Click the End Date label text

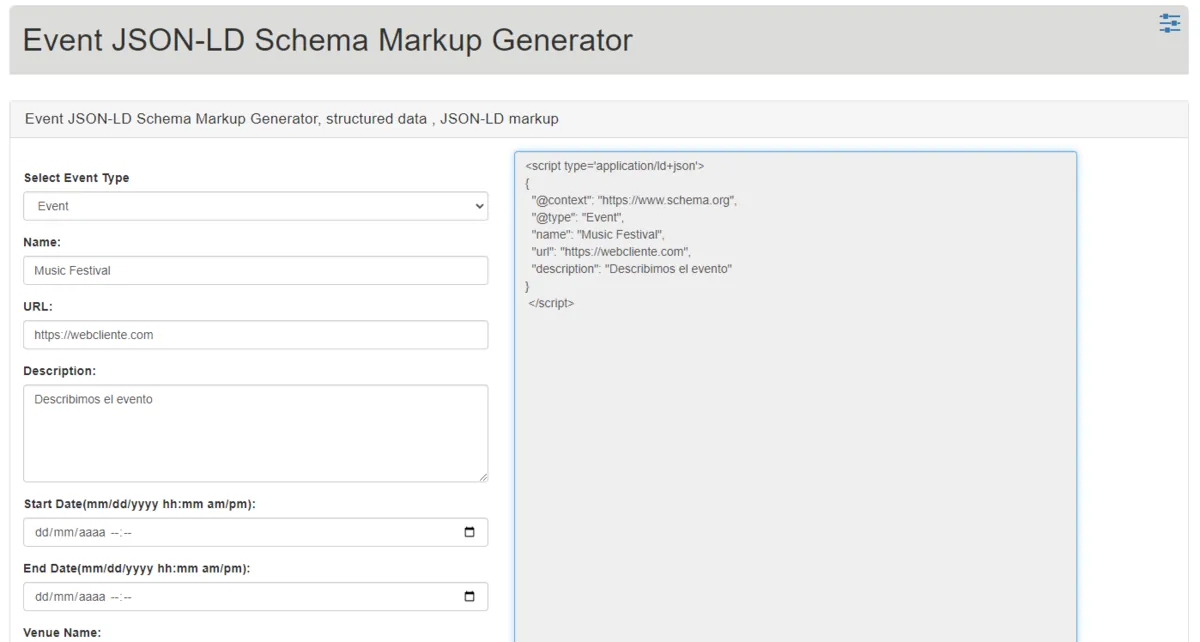tap(137, 568)
